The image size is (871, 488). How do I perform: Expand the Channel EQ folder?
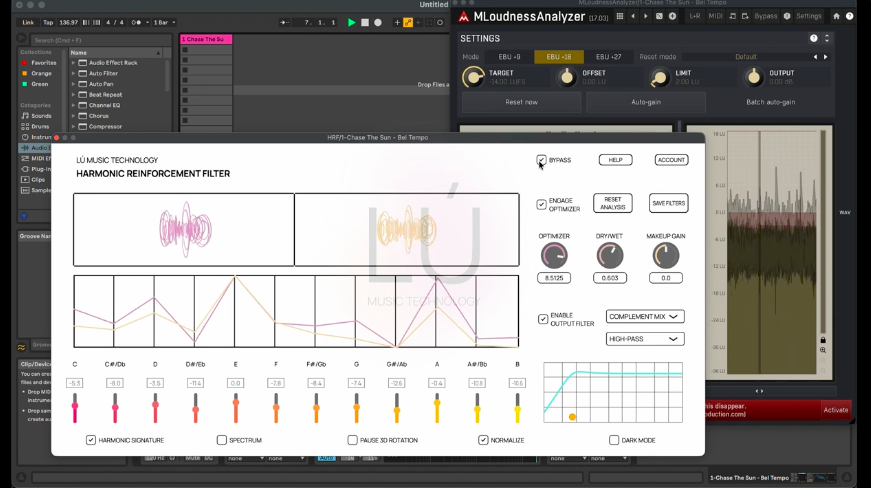click(73, 105)
